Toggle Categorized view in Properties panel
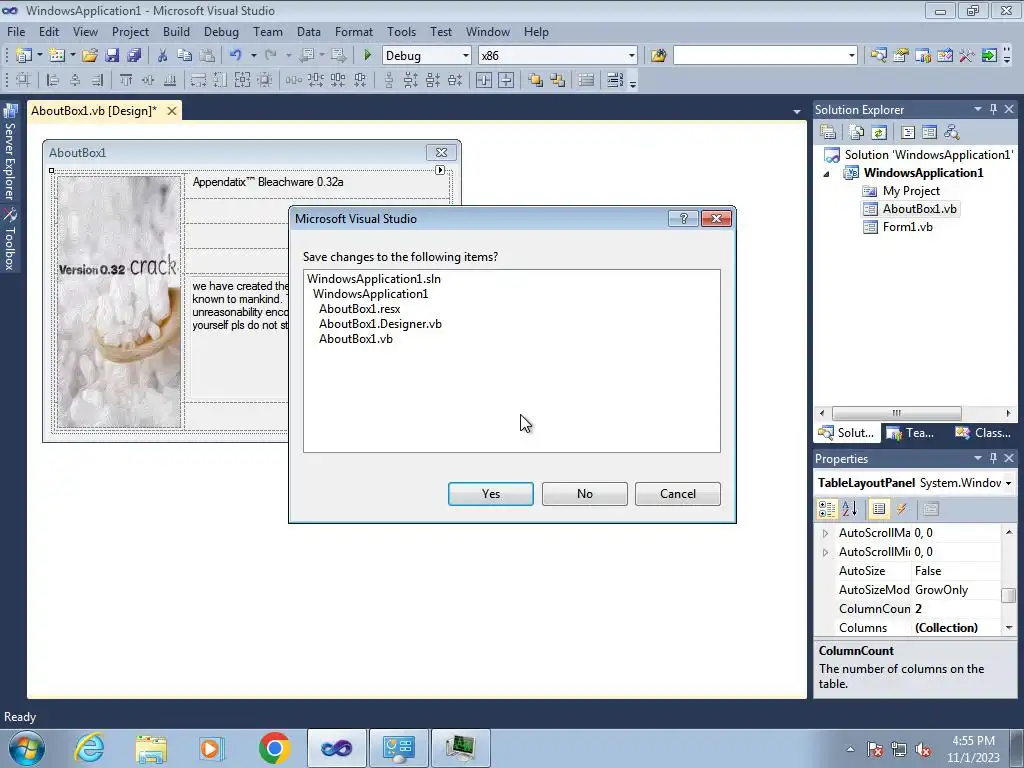The height and width of the screenshot is (768, 1024). 827,509
